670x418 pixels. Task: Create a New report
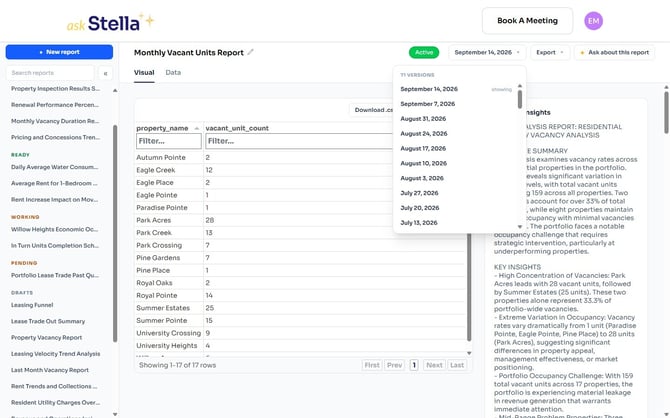tap(59, 52)
